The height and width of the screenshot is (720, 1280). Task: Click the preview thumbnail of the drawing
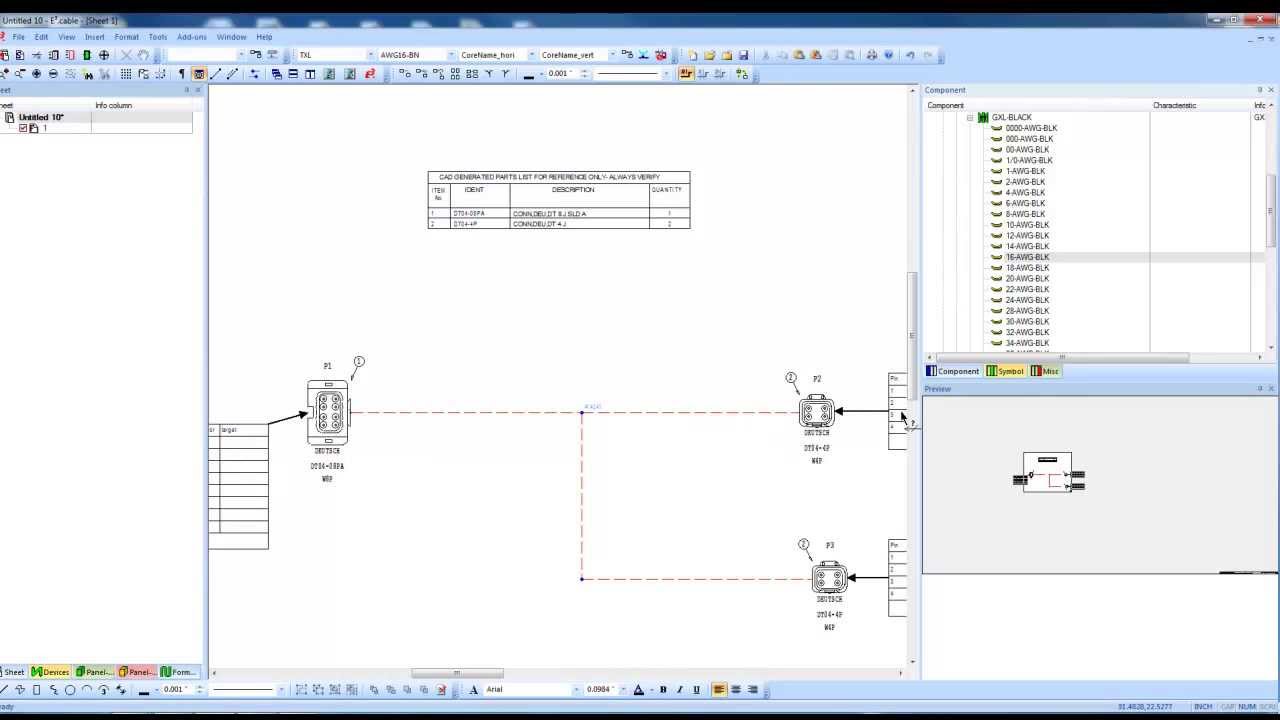[x=1049, y=472]
